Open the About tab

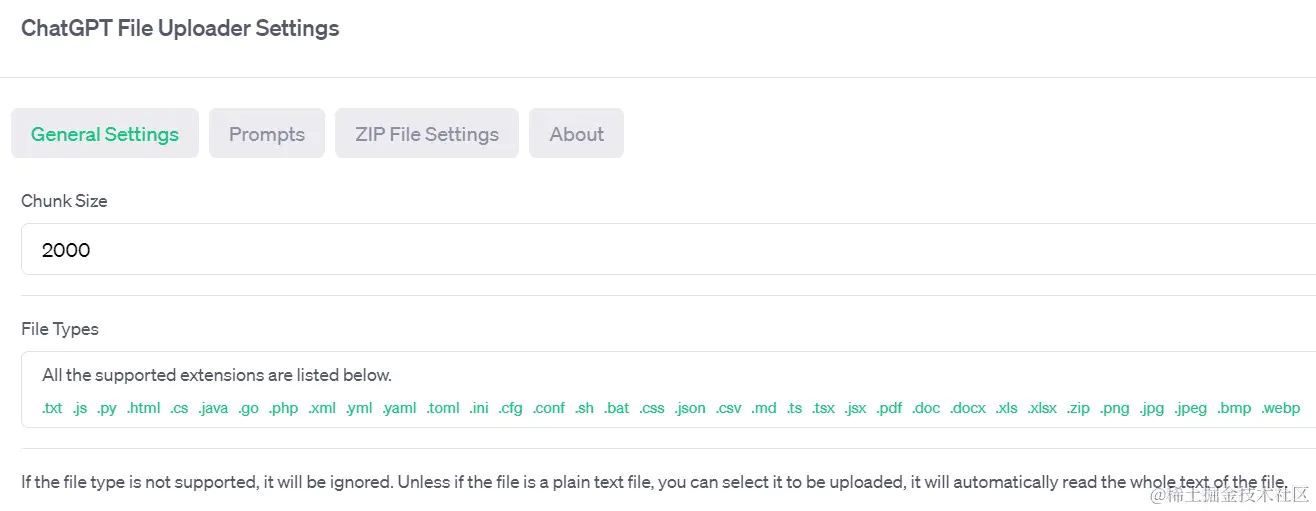(x=577, y=134)
